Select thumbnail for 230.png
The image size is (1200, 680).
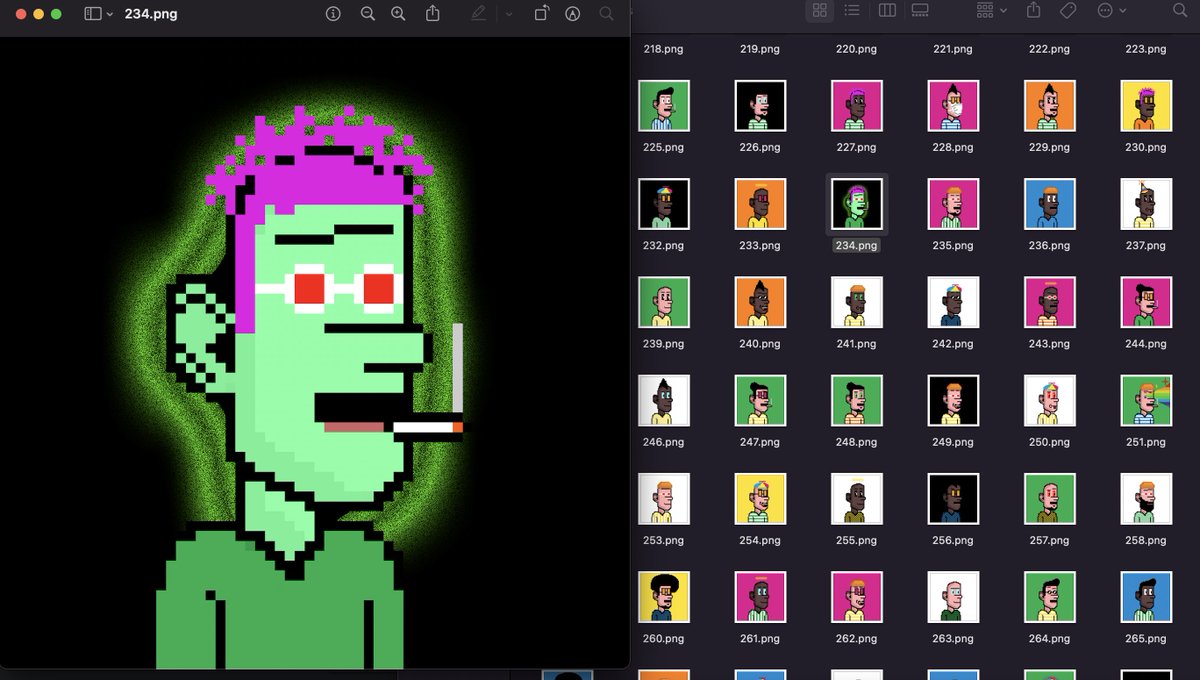(1146, 106)
